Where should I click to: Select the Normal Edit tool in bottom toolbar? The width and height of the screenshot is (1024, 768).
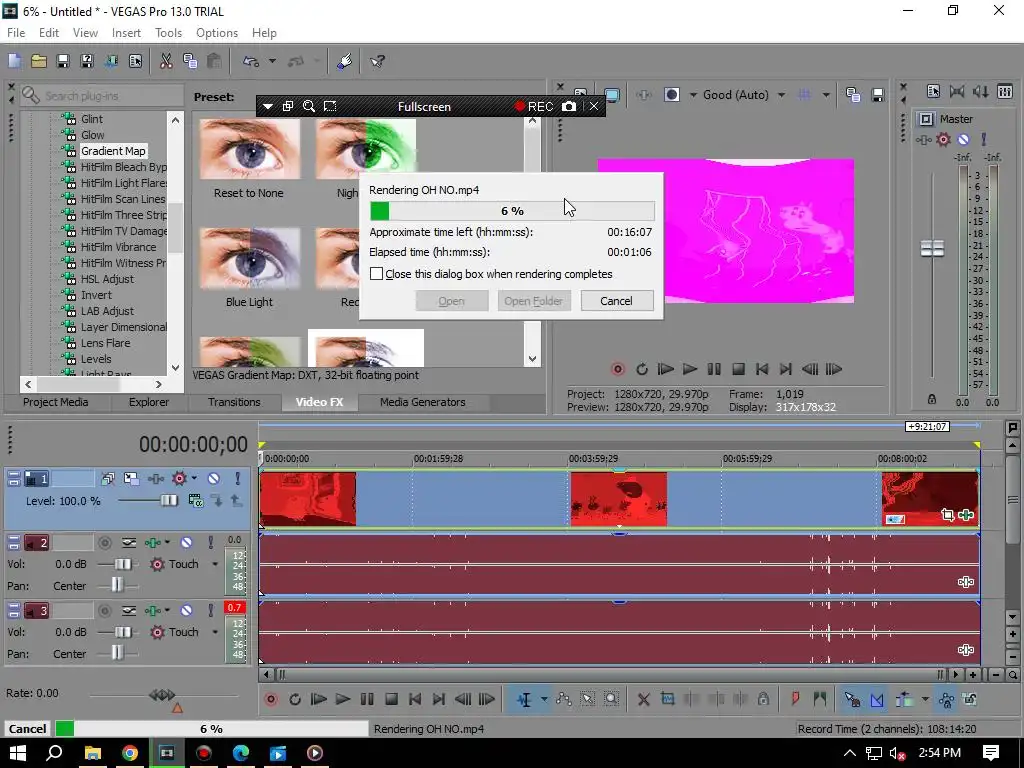pyautogui.click(x=524, y=699)
